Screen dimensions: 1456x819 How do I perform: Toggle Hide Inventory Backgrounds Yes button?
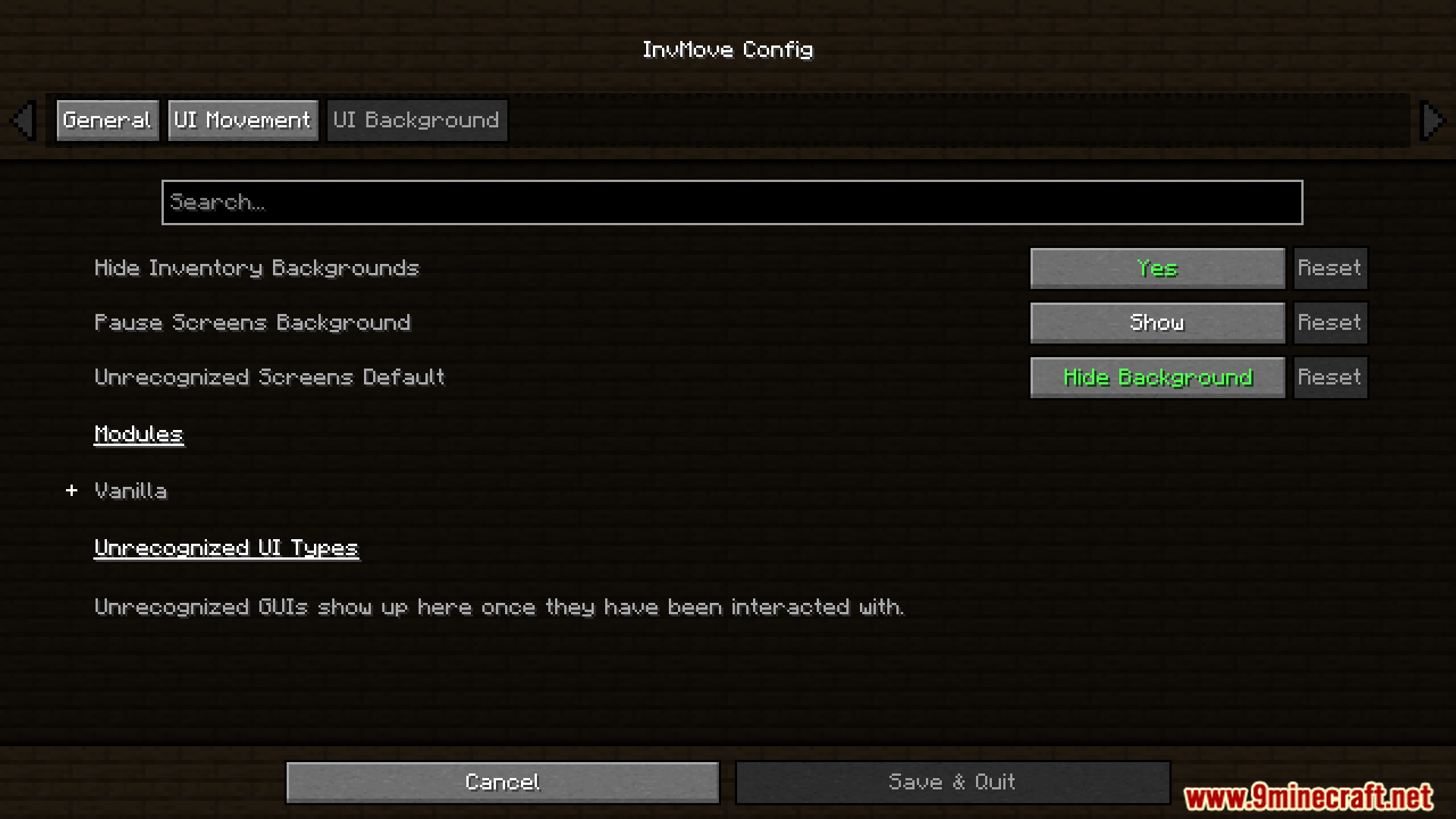pos(1157,268)
